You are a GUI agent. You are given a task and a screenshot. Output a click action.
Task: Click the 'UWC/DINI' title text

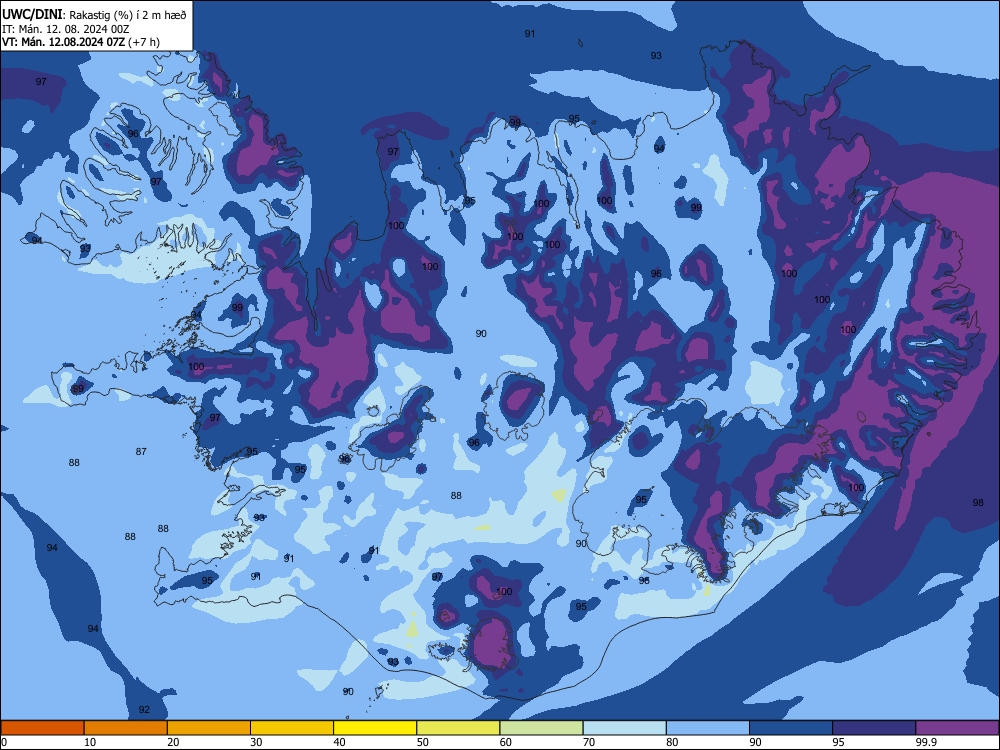coord(32,15)
